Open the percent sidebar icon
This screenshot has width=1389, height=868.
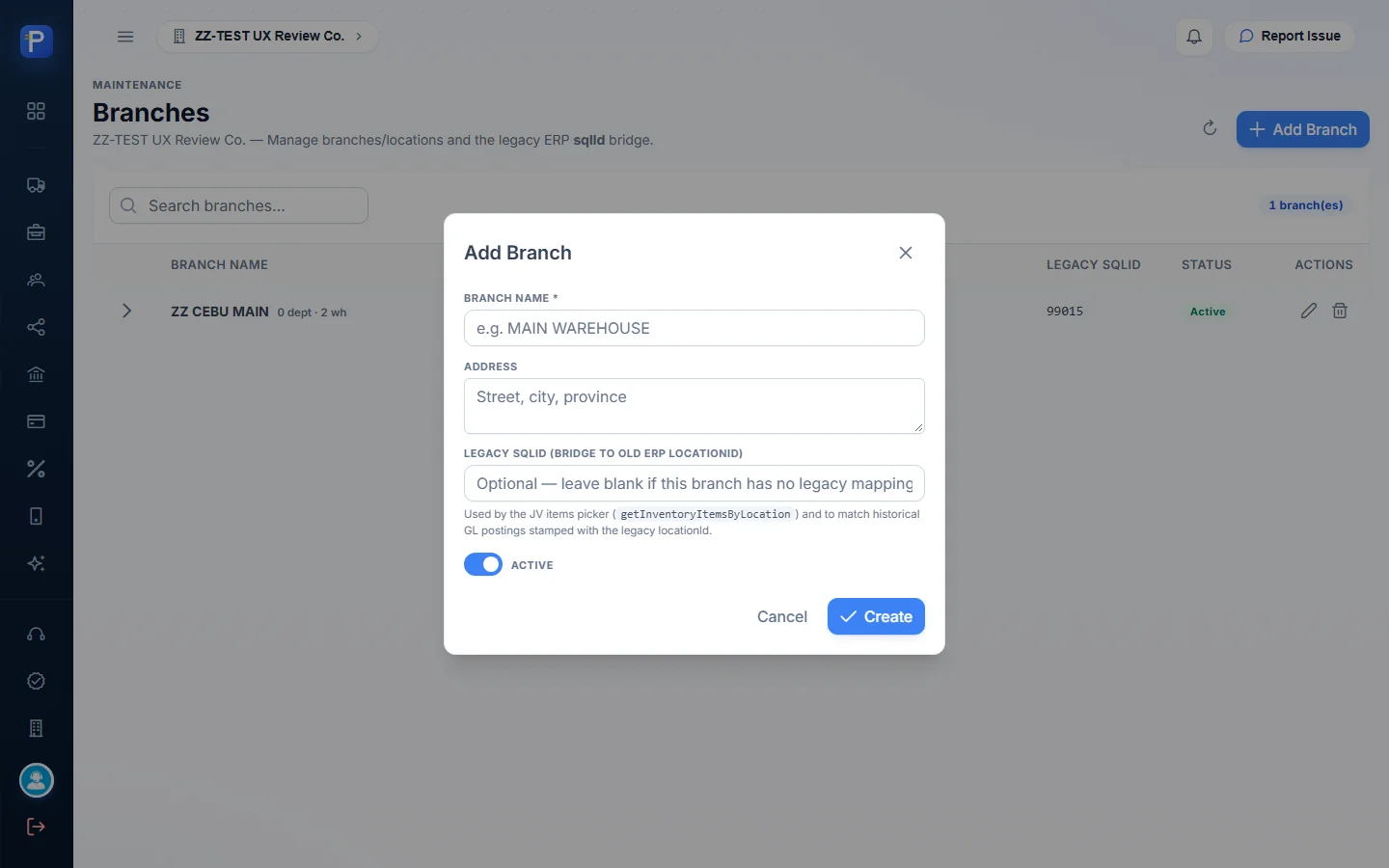pos(37,469)
